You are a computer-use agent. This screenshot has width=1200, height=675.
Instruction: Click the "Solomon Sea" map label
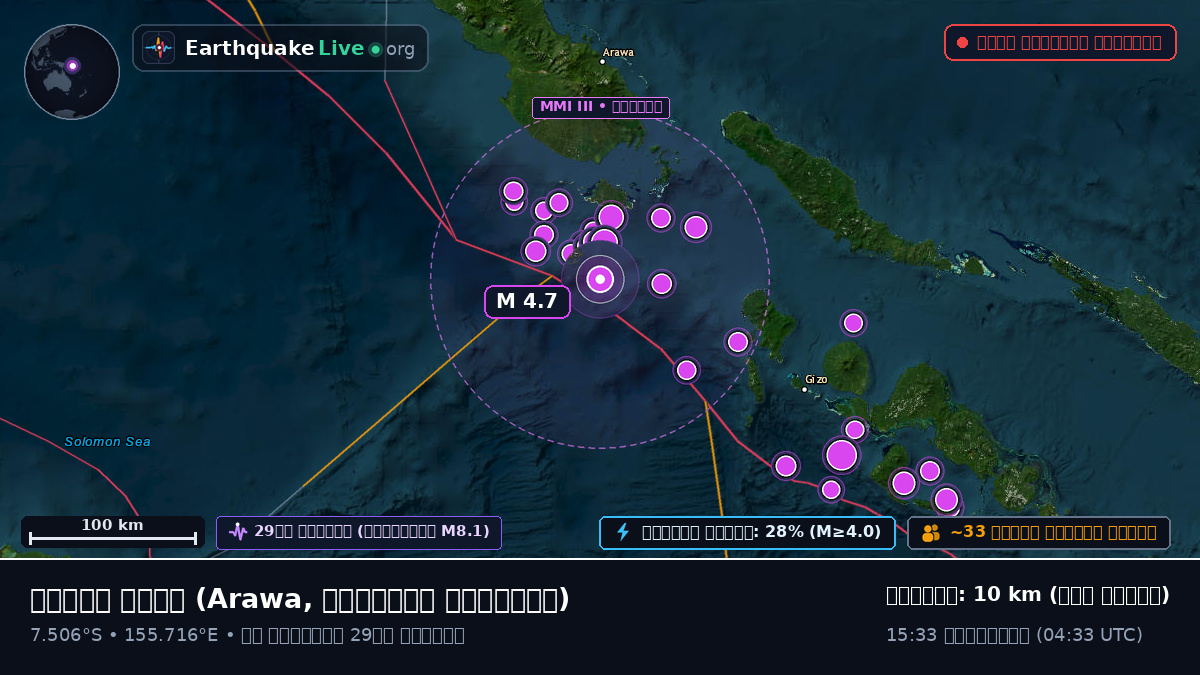point(107,441)
